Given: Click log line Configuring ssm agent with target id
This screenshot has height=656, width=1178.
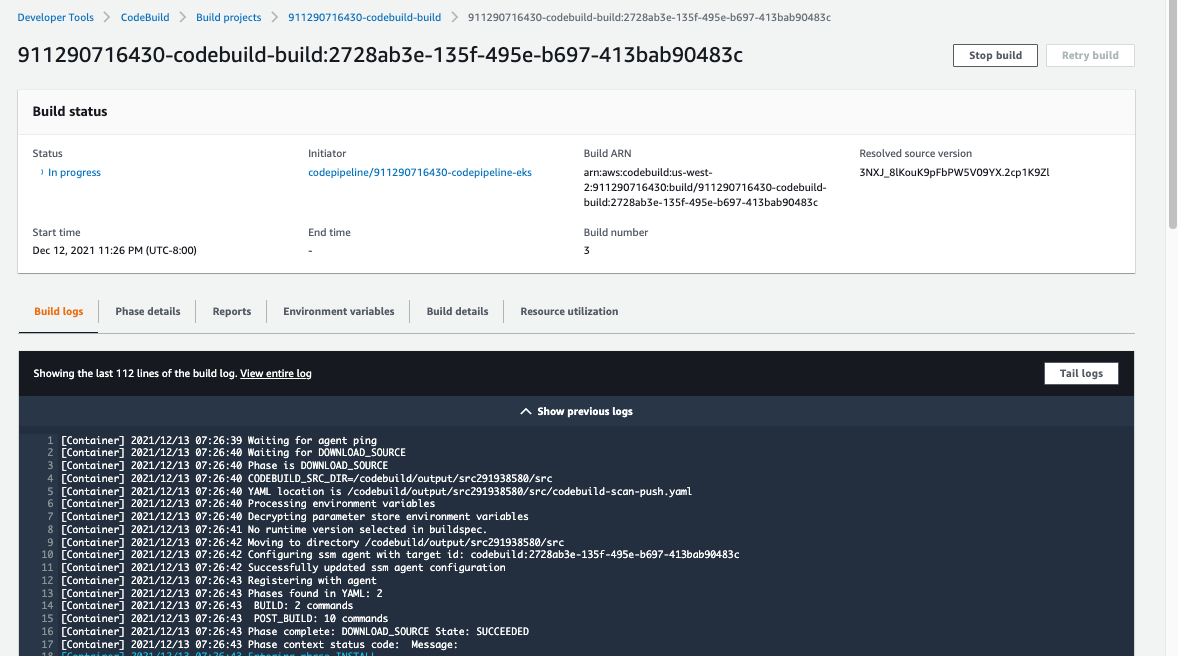Looking at the screenshot, I should [400, 555].
